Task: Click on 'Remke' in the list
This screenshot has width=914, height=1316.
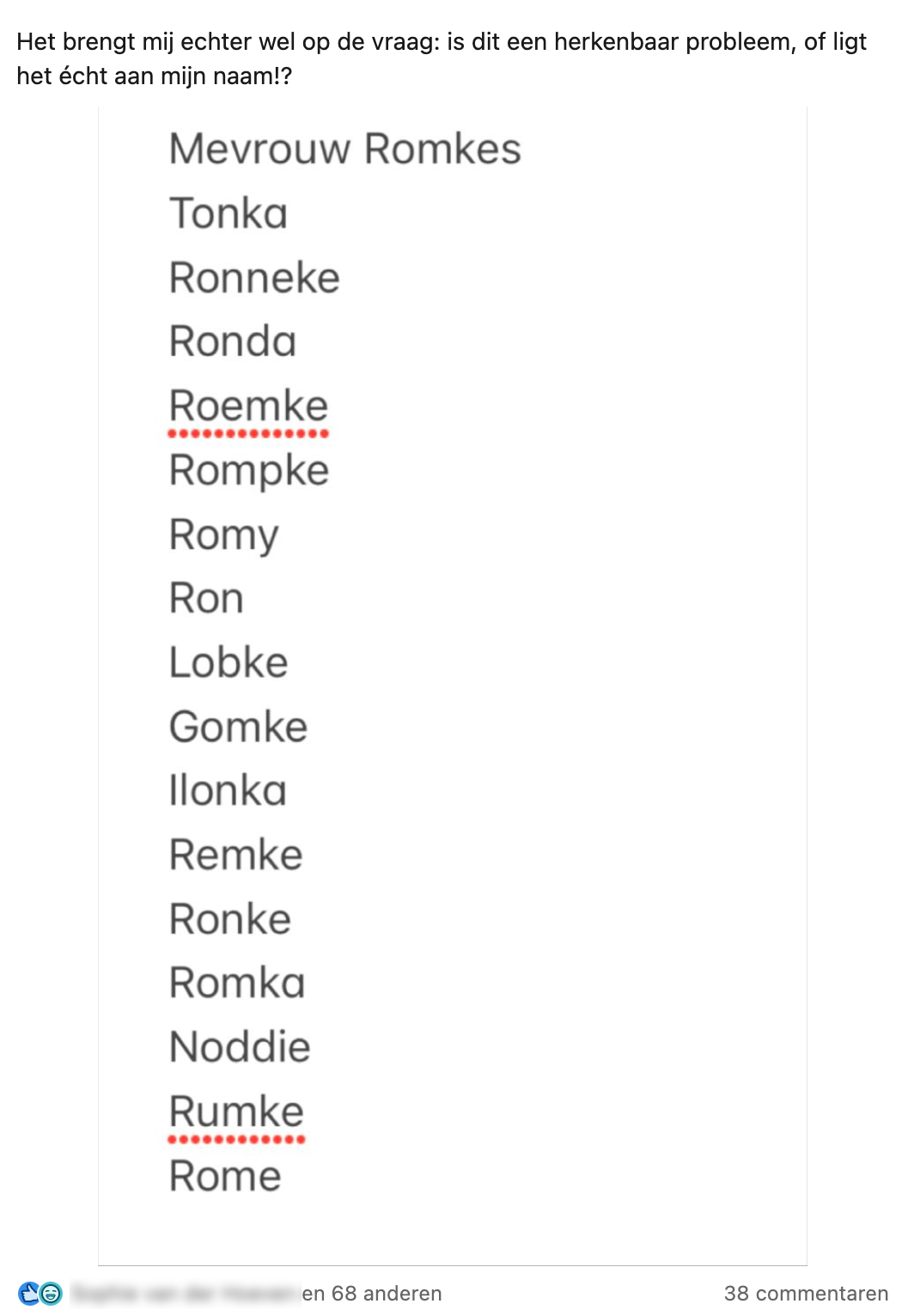Action: click(236, 854)
